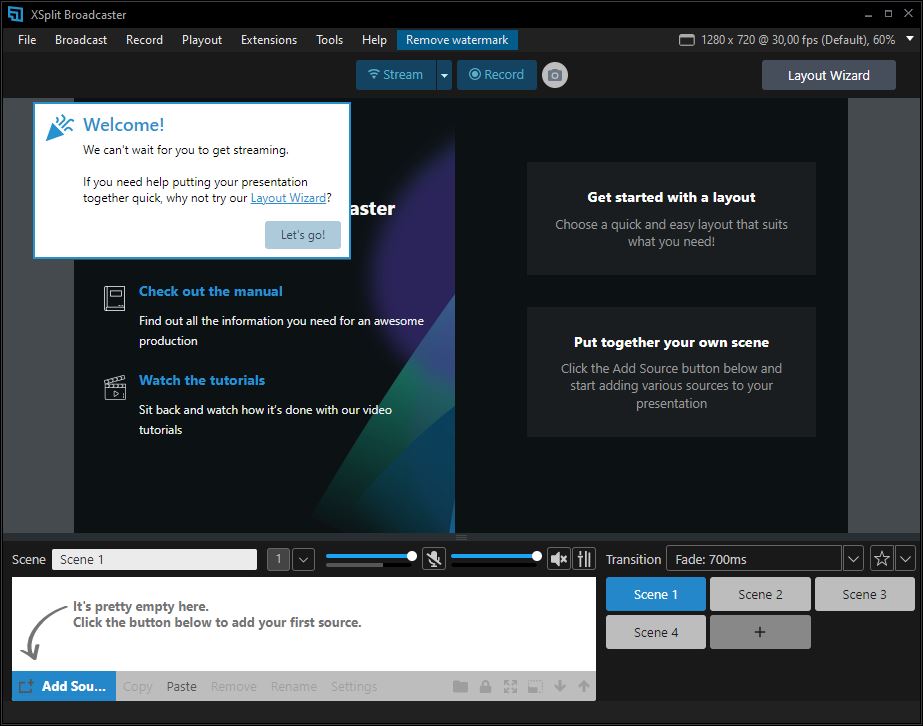Open the resolution settings dropdown arrow
Viewport: 923px width, 726px height.
(x=909, y=39)
